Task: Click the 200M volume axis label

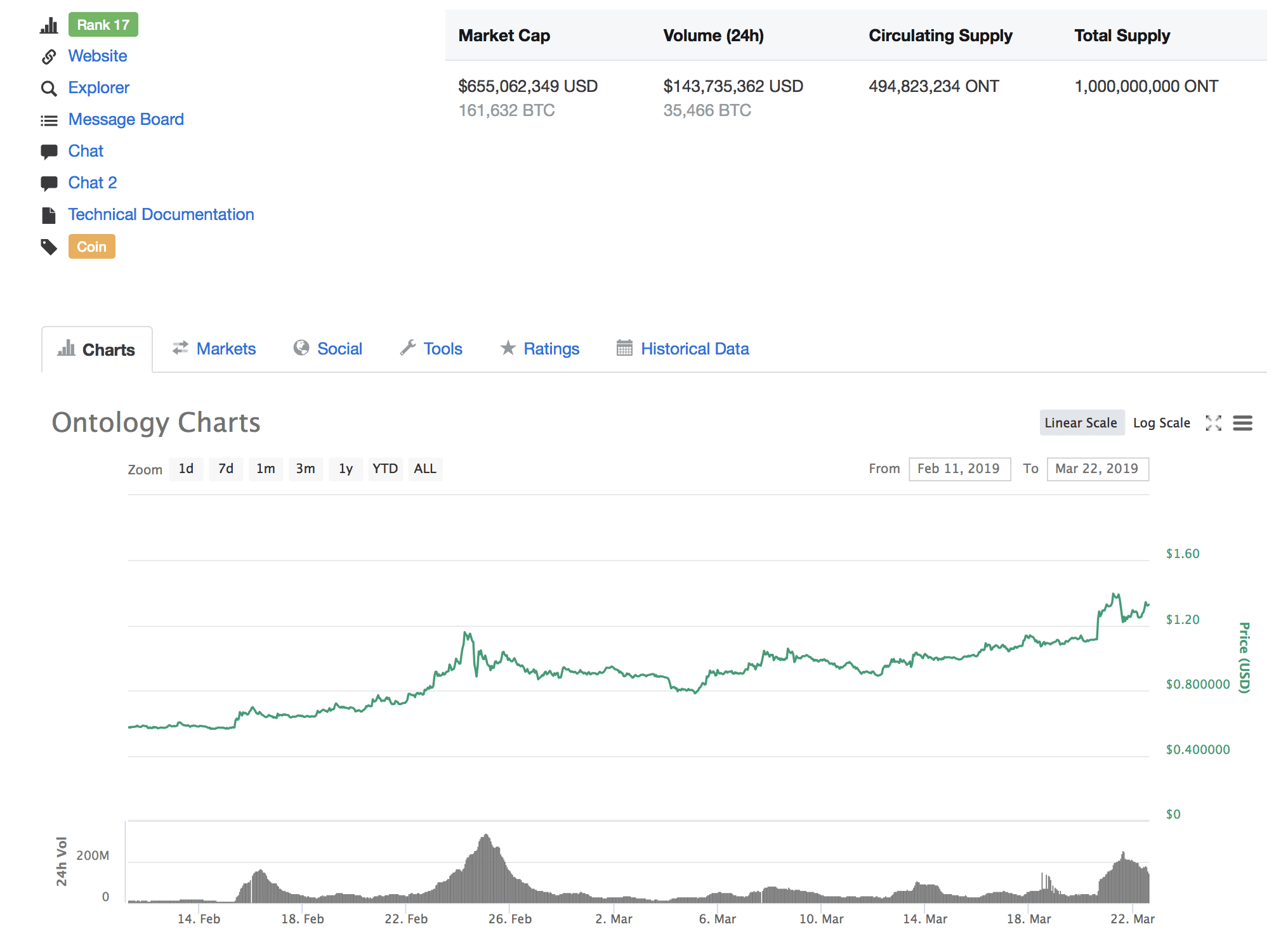Action: (93, 855)
